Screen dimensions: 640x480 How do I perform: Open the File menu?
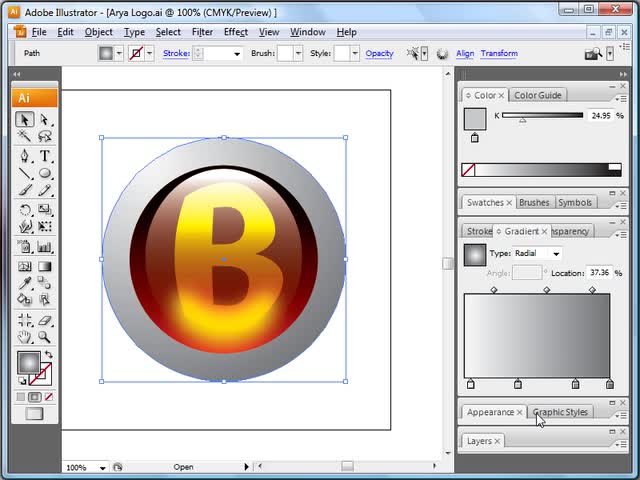[39, 32]
